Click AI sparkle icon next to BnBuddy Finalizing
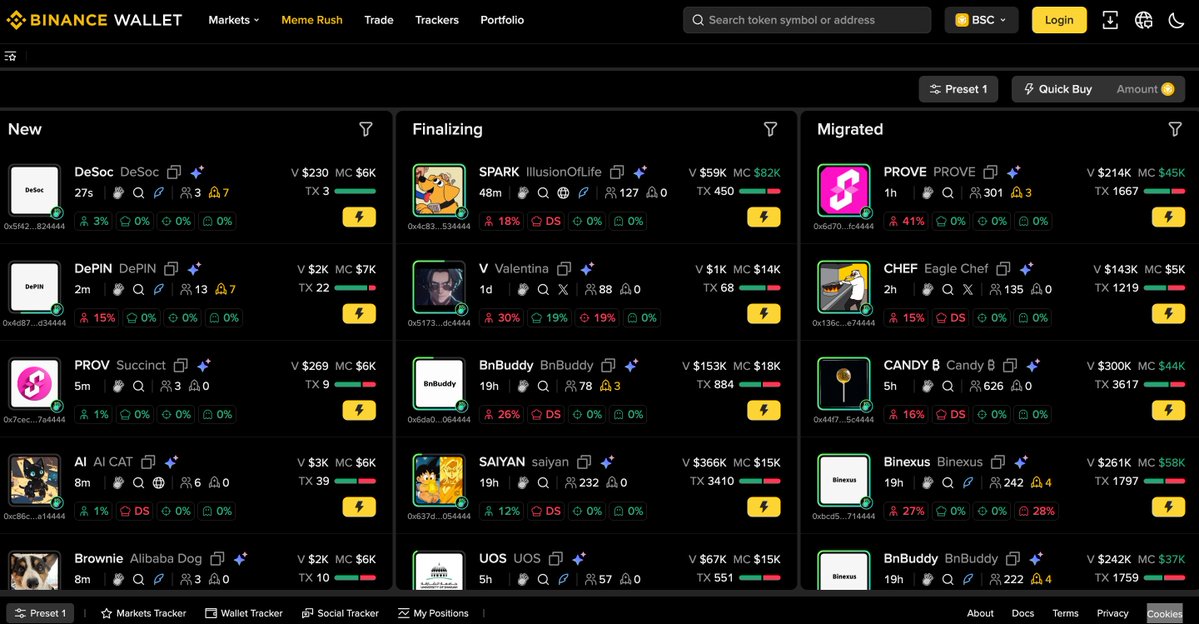 click(631, 365)
